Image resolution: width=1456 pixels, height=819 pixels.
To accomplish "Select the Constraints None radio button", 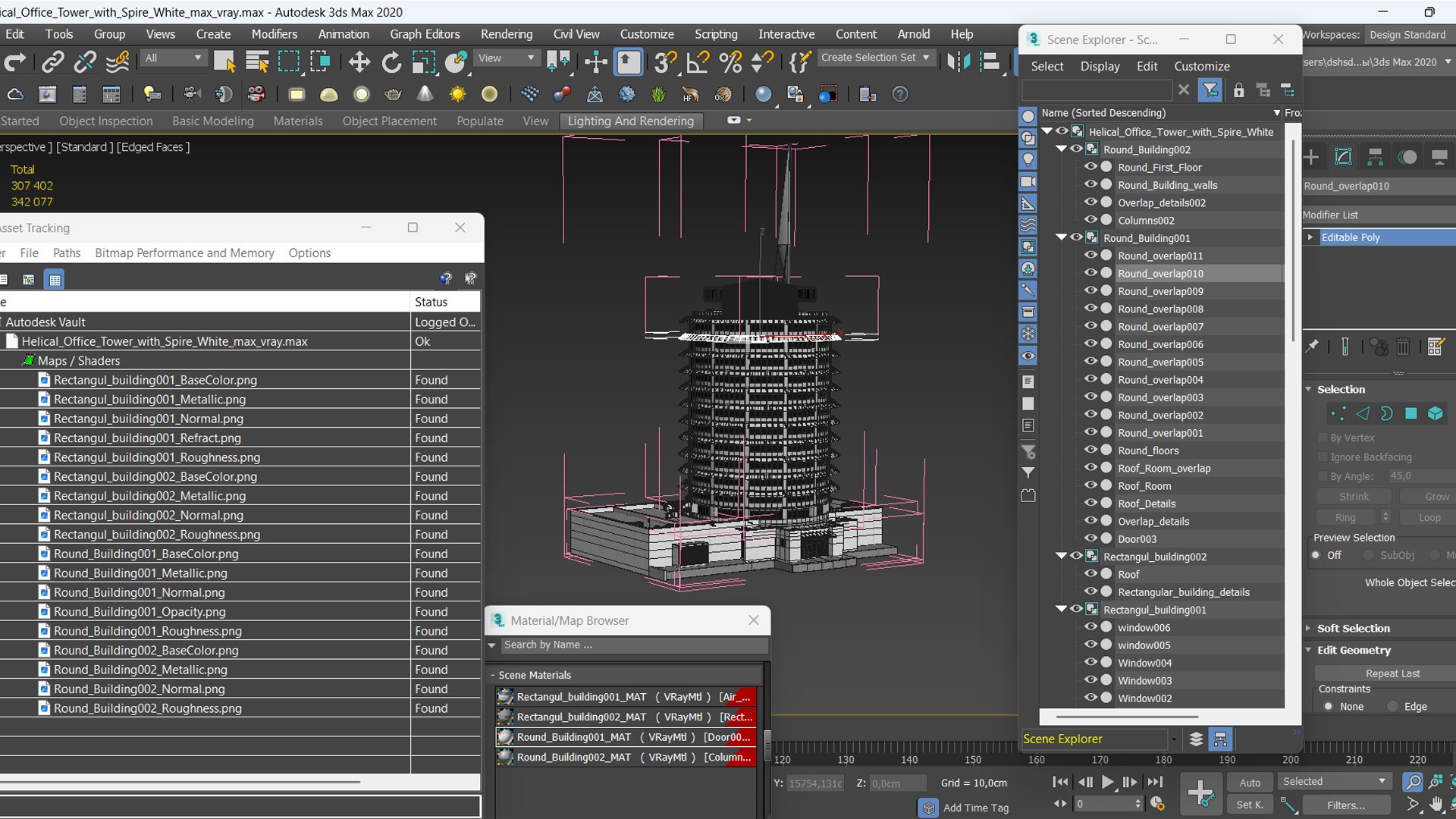I will coord(1328,706).
